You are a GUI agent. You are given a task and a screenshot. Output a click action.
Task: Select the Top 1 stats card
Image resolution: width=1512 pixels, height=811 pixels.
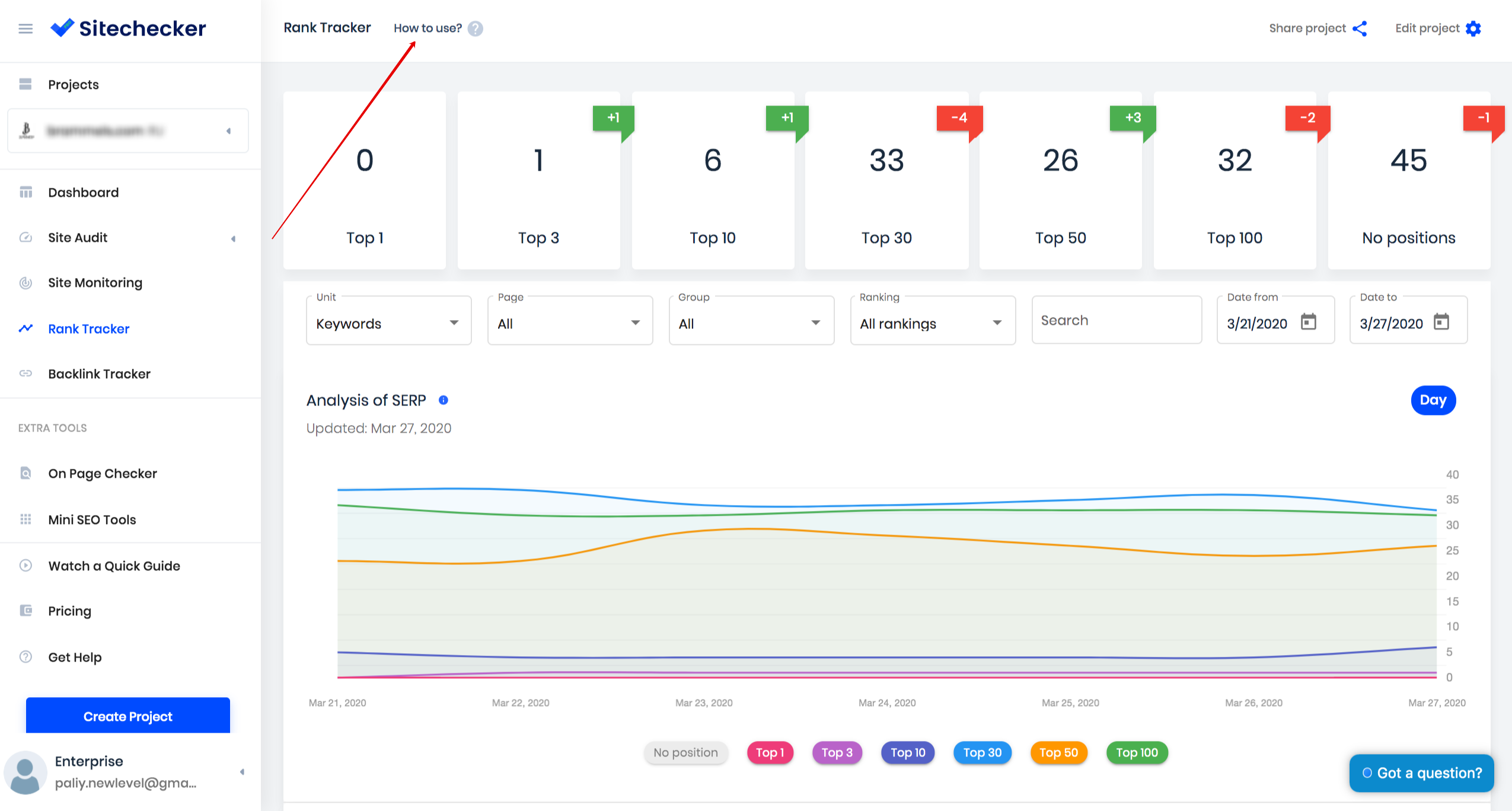(365, 180)
